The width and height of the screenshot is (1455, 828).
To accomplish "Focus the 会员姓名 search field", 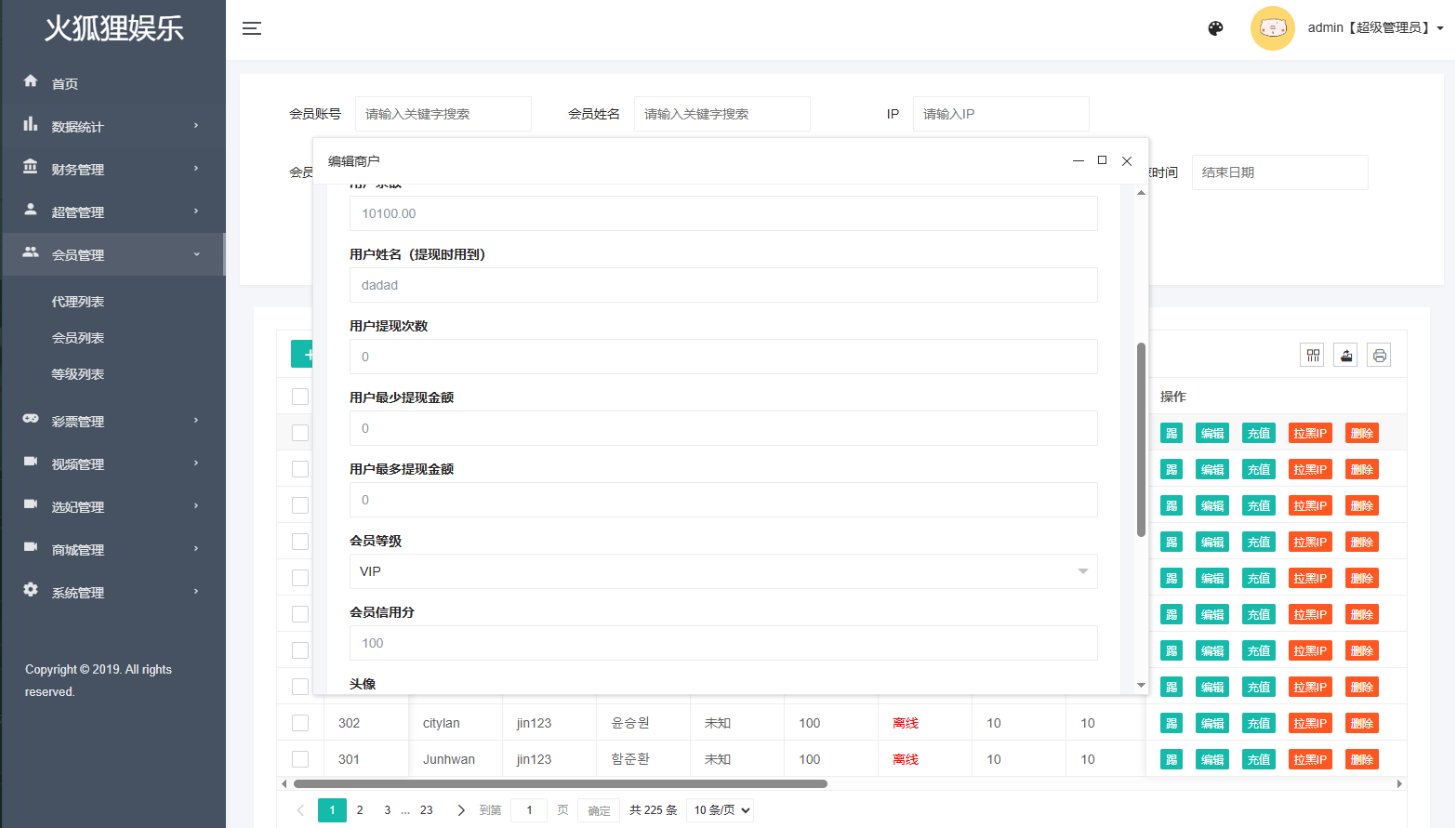I will pyautogui.click(x=722, y=114).
